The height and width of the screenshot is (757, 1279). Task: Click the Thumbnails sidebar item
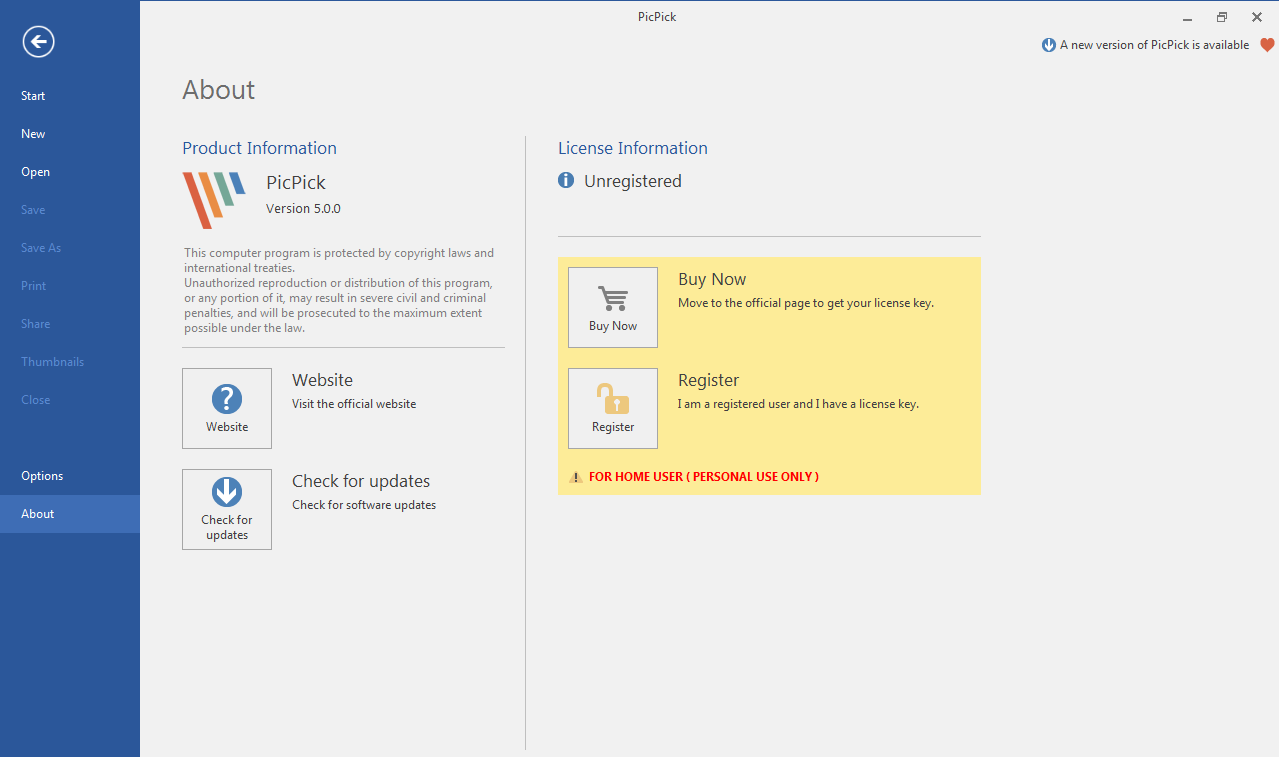pos(70,362)
